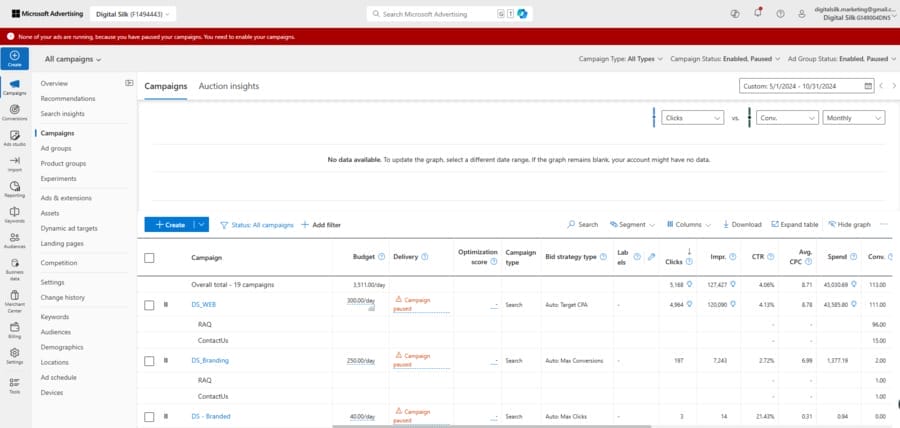The image size is (900, 428).
Task: Open Change history in side menu
Action: point(63,297)
